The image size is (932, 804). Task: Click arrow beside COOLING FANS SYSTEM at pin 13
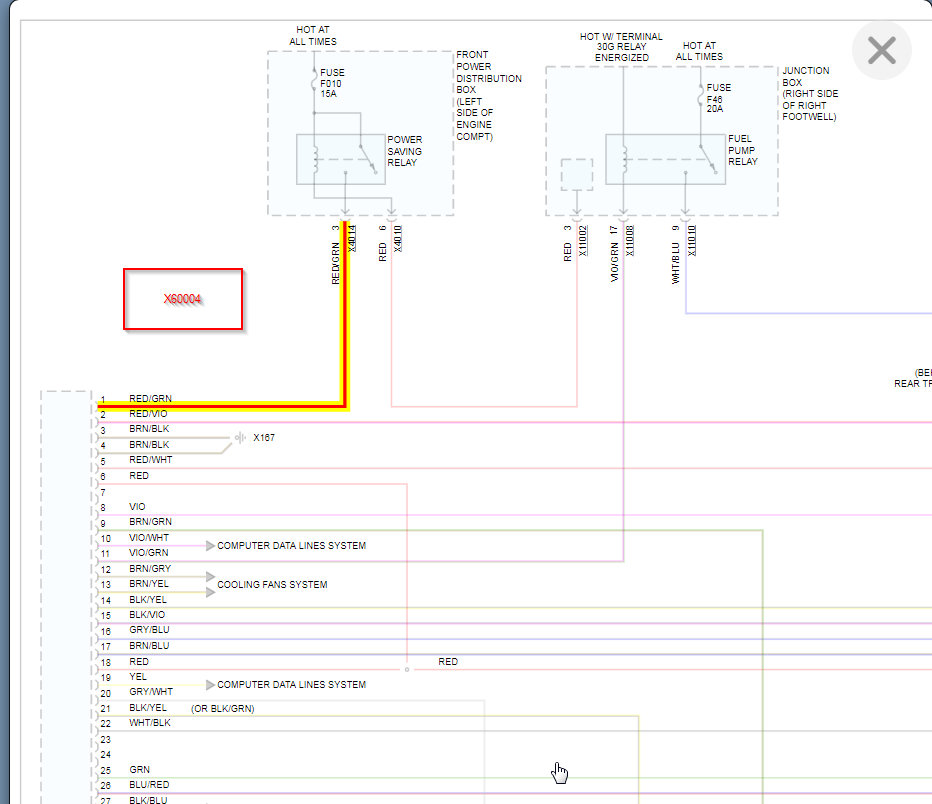[210, 592]
